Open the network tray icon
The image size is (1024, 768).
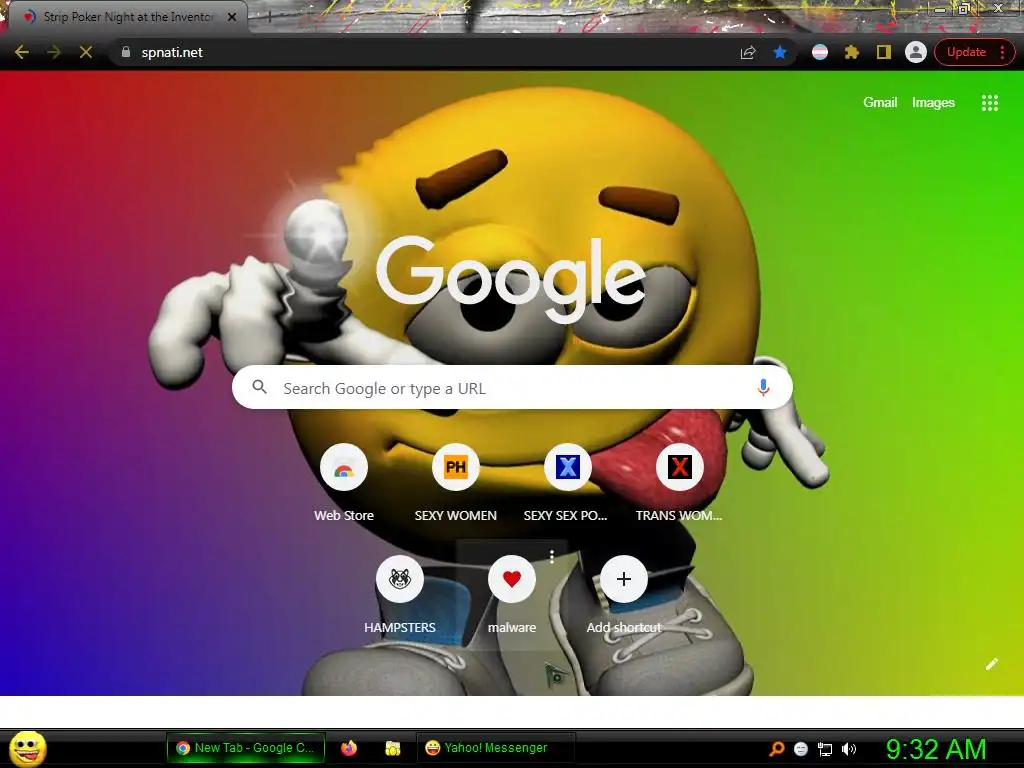point(825,749)
